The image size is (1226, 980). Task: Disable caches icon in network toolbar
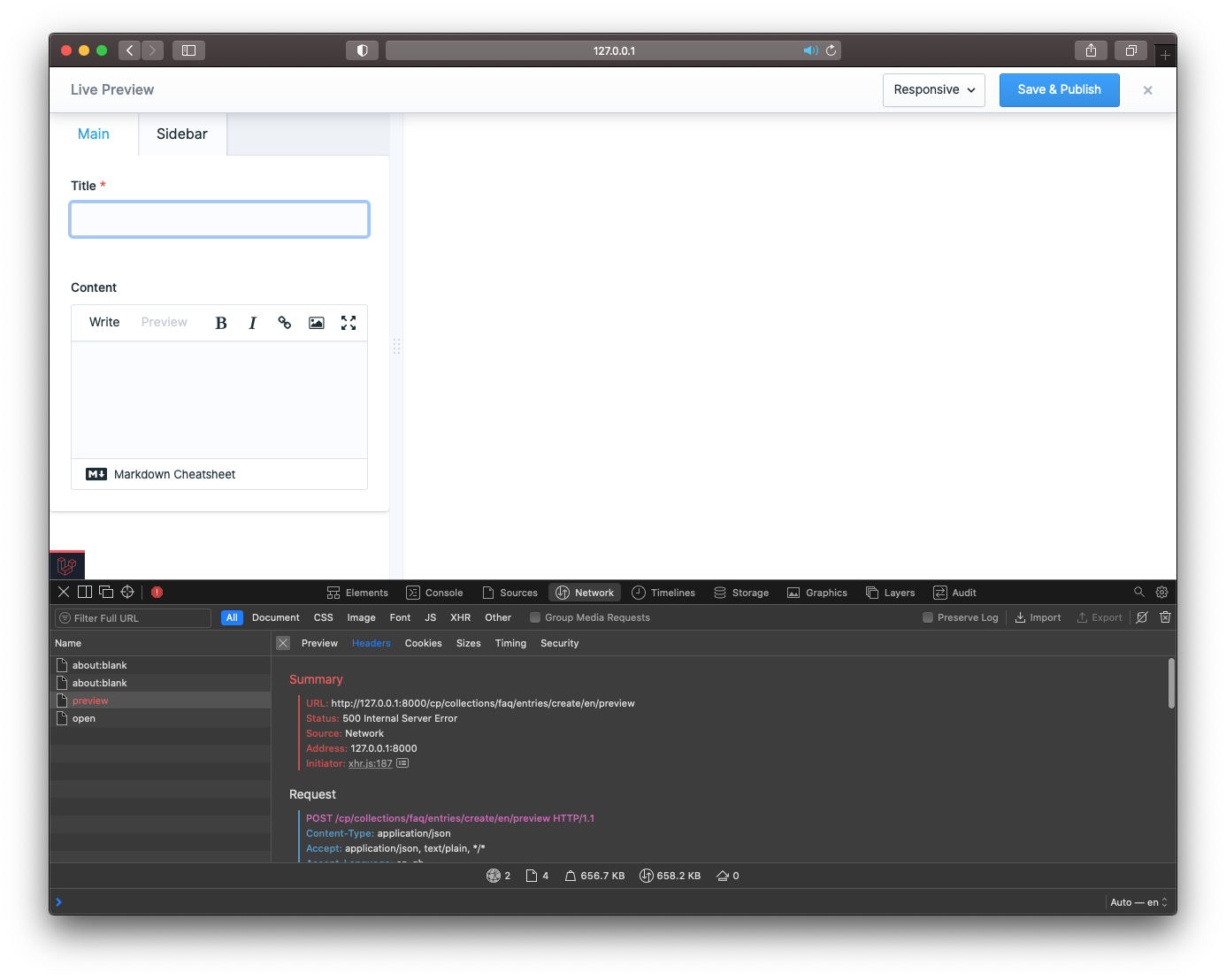1142,617
